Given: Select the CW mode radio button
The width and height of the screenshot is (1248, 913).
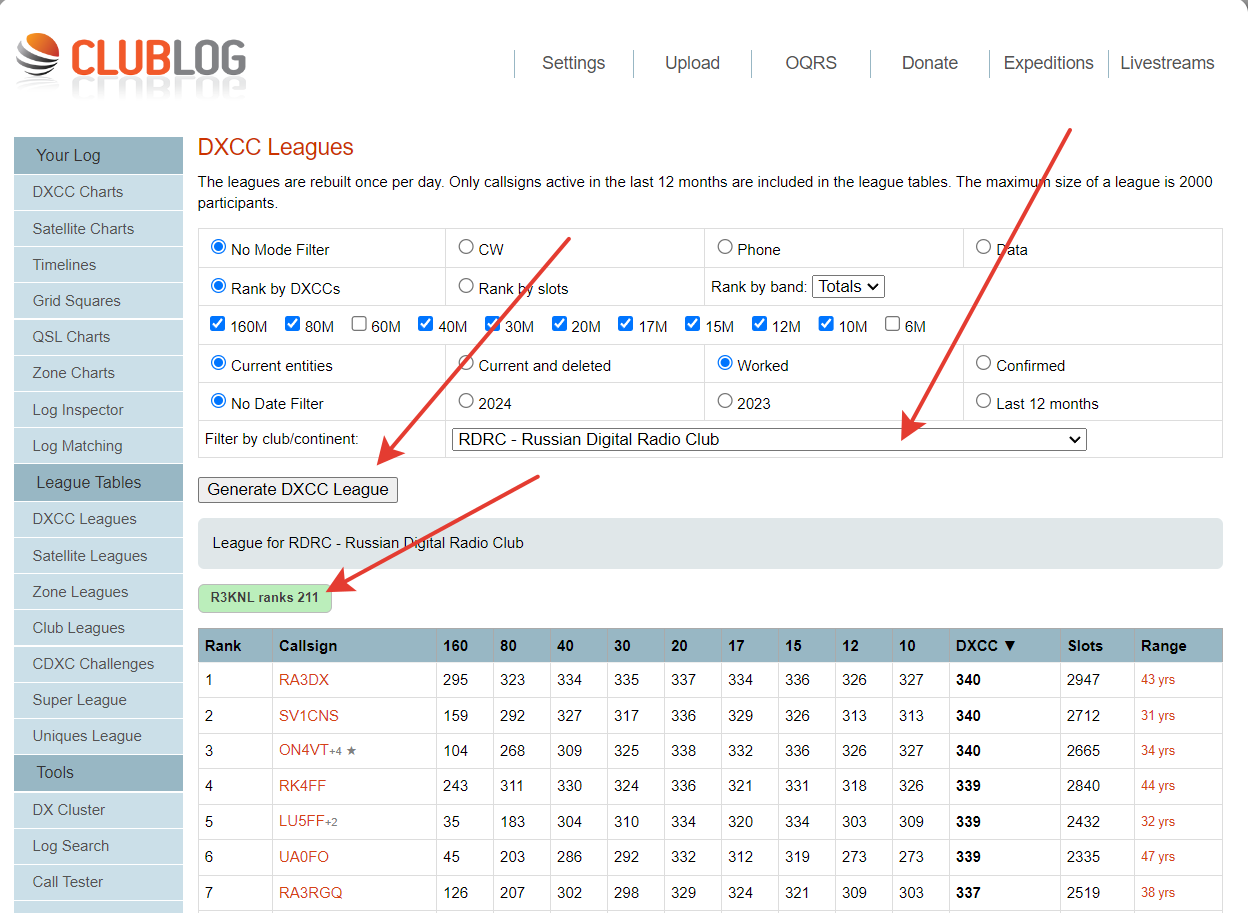Looking at the screenshot, I should [466, 247].
